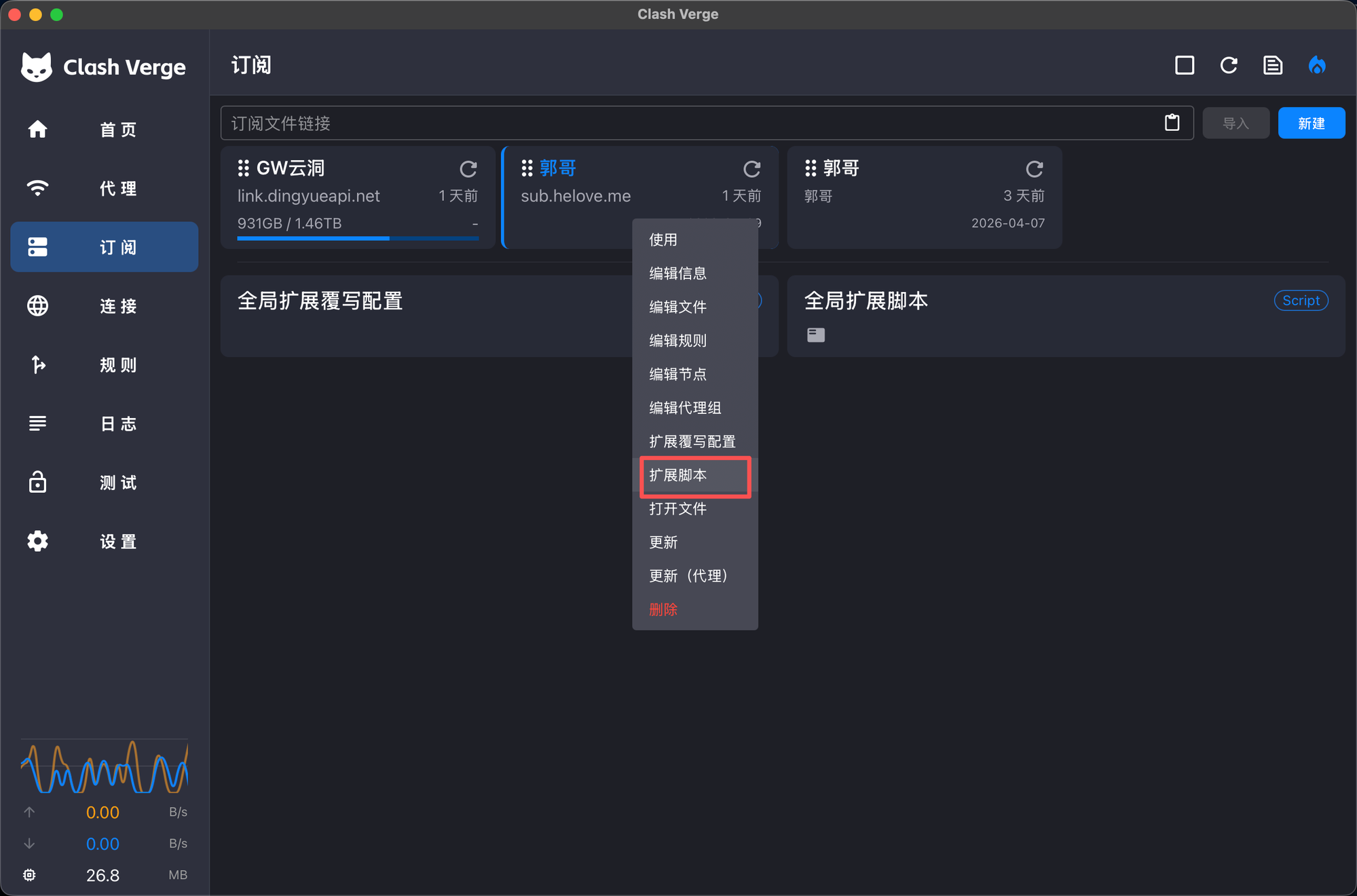Viewport: 1357px width, 896px height.
Task: Click the drag handle on sub.helove.me card
Action: (x=527, y=168)
